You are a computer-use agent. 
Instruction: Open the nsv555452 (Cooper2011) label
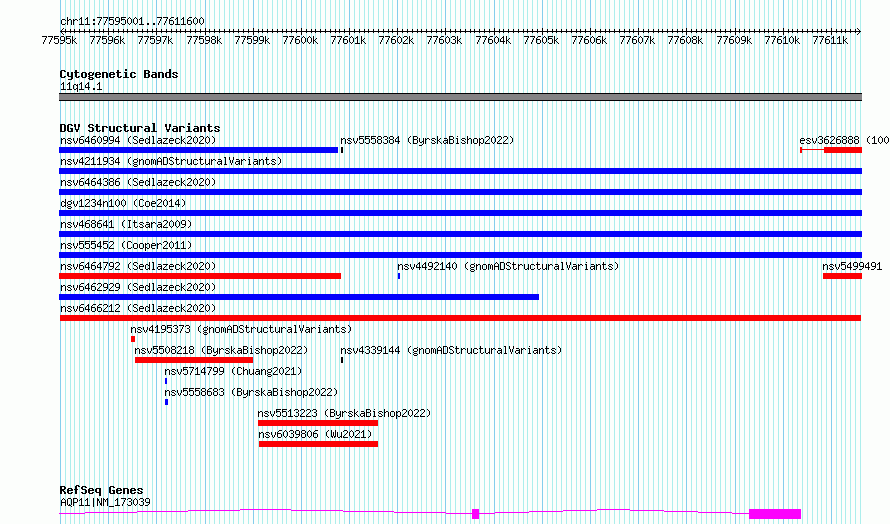coord(126,245)
